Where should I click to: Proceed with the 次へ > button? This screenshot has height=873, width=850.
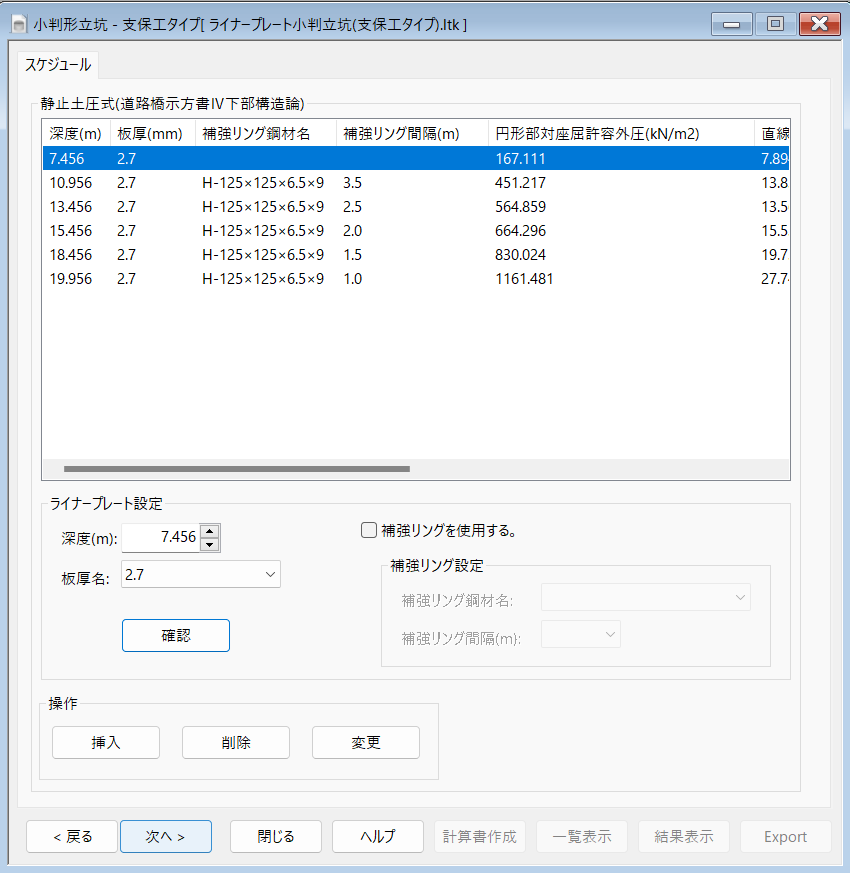(166, 837)
